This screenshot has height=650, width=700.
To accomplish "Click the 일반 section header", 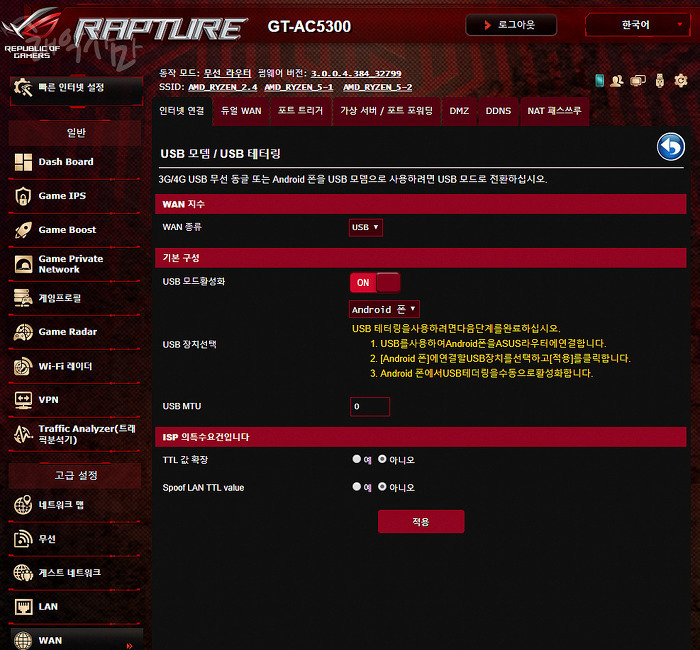I will pos(75,133).
